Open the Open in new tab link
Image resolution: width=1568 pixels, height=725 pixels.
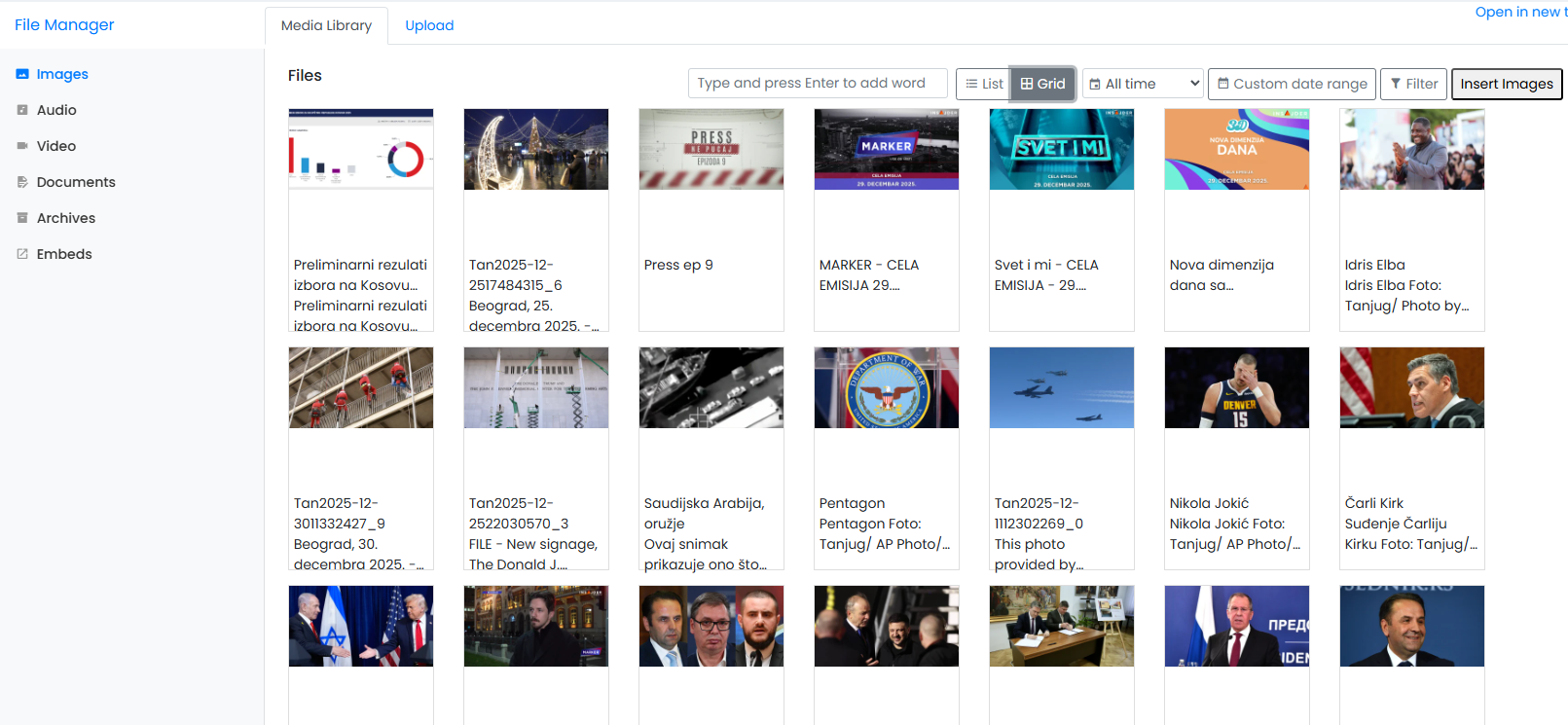[x=1521, y=12]
